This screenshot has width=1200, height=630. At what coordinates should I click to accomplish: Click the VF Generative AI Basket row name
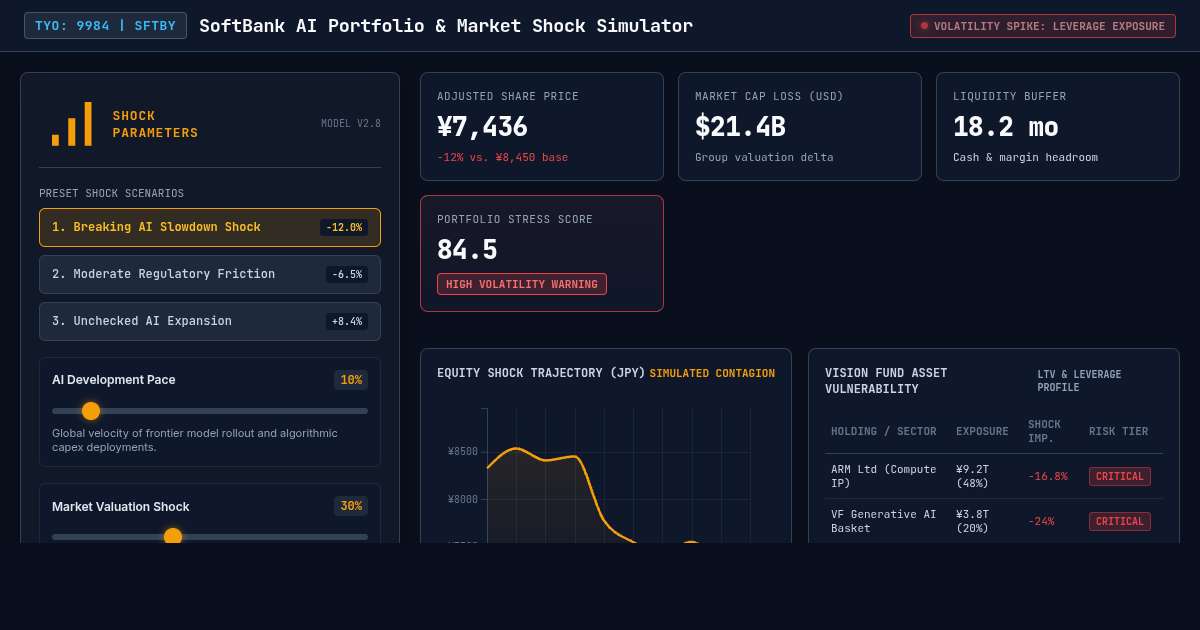coord(884,521)
